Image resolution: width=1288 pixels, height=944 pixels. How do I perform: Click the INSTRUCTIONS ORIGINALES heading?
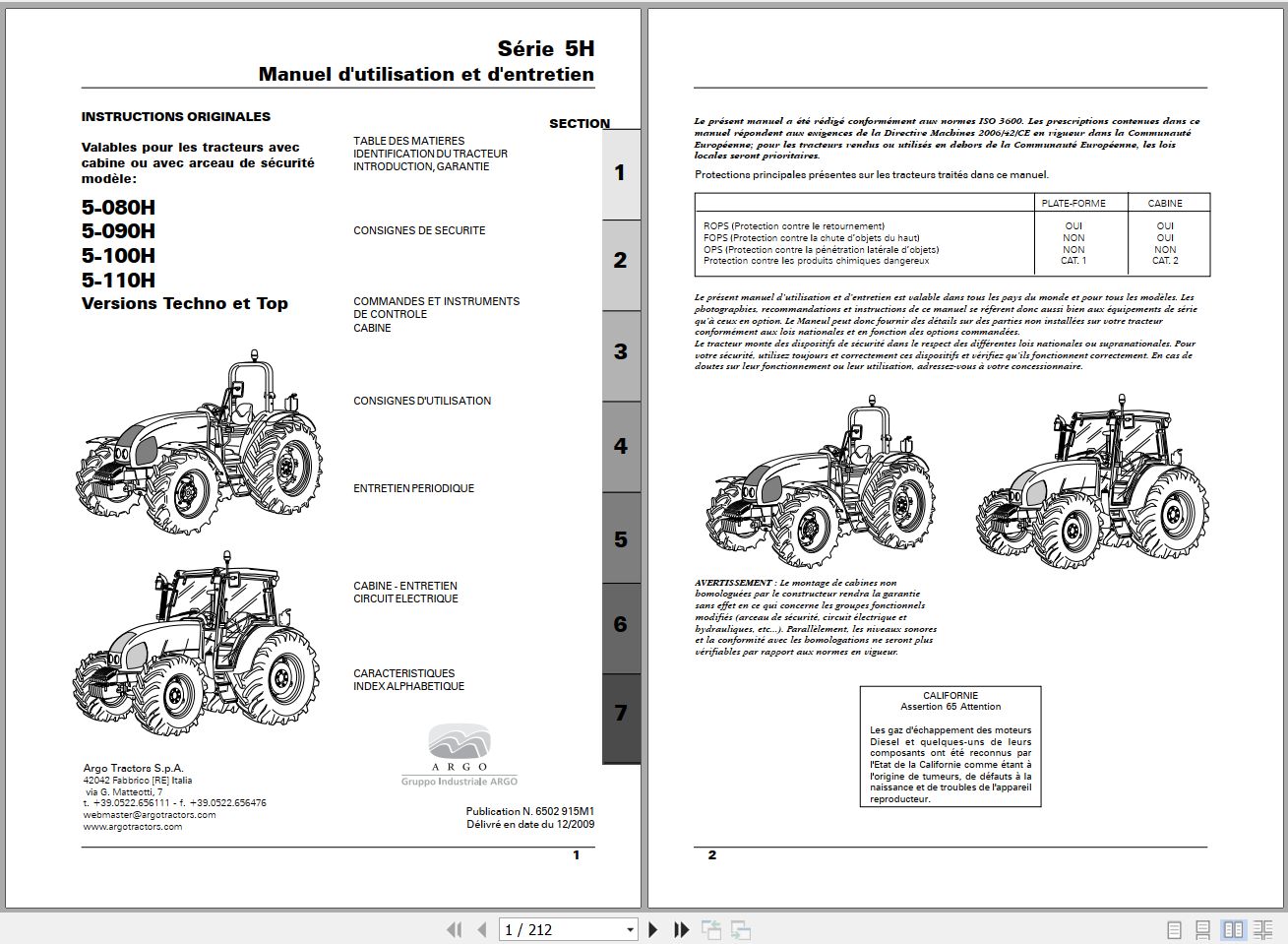(x=176, y=116)
